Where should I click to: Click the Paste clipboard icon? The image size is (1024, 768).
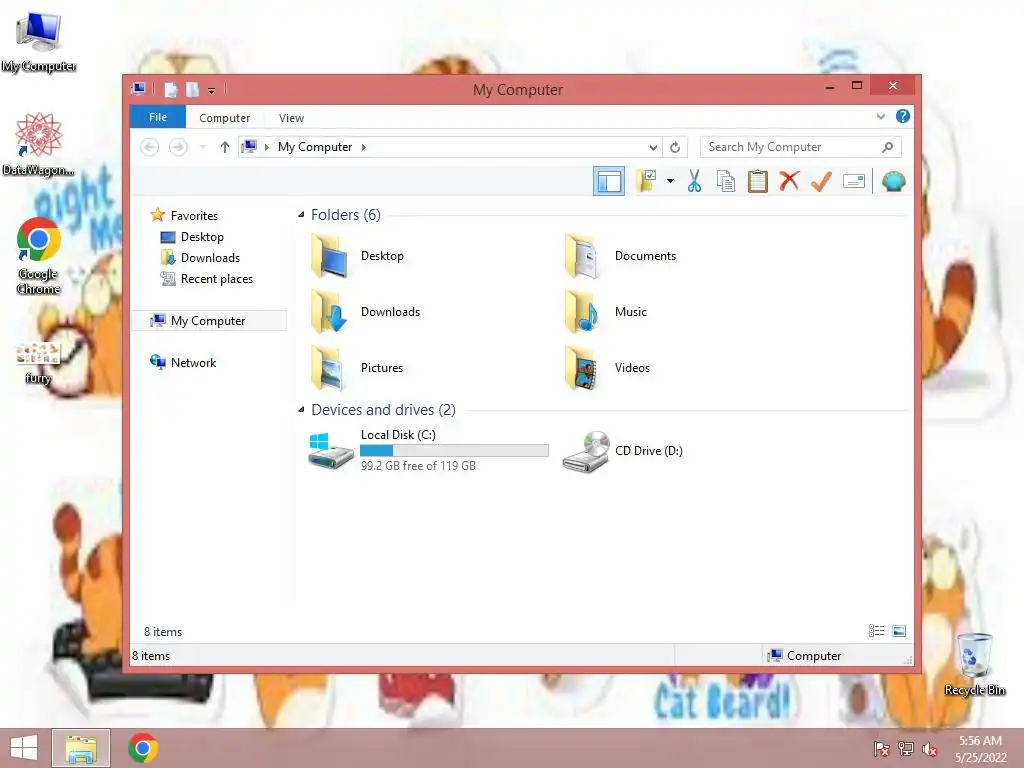[758, 181]
